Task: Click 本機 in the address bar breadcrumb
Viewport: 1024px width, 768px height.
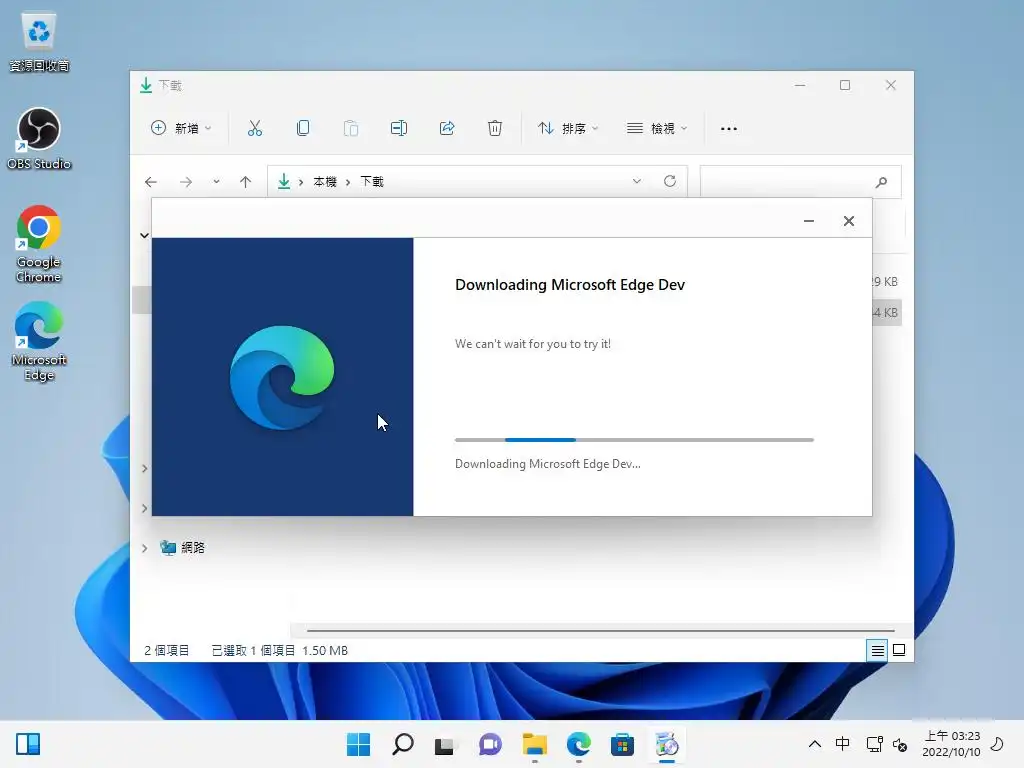Action: [x=325, y=182]
